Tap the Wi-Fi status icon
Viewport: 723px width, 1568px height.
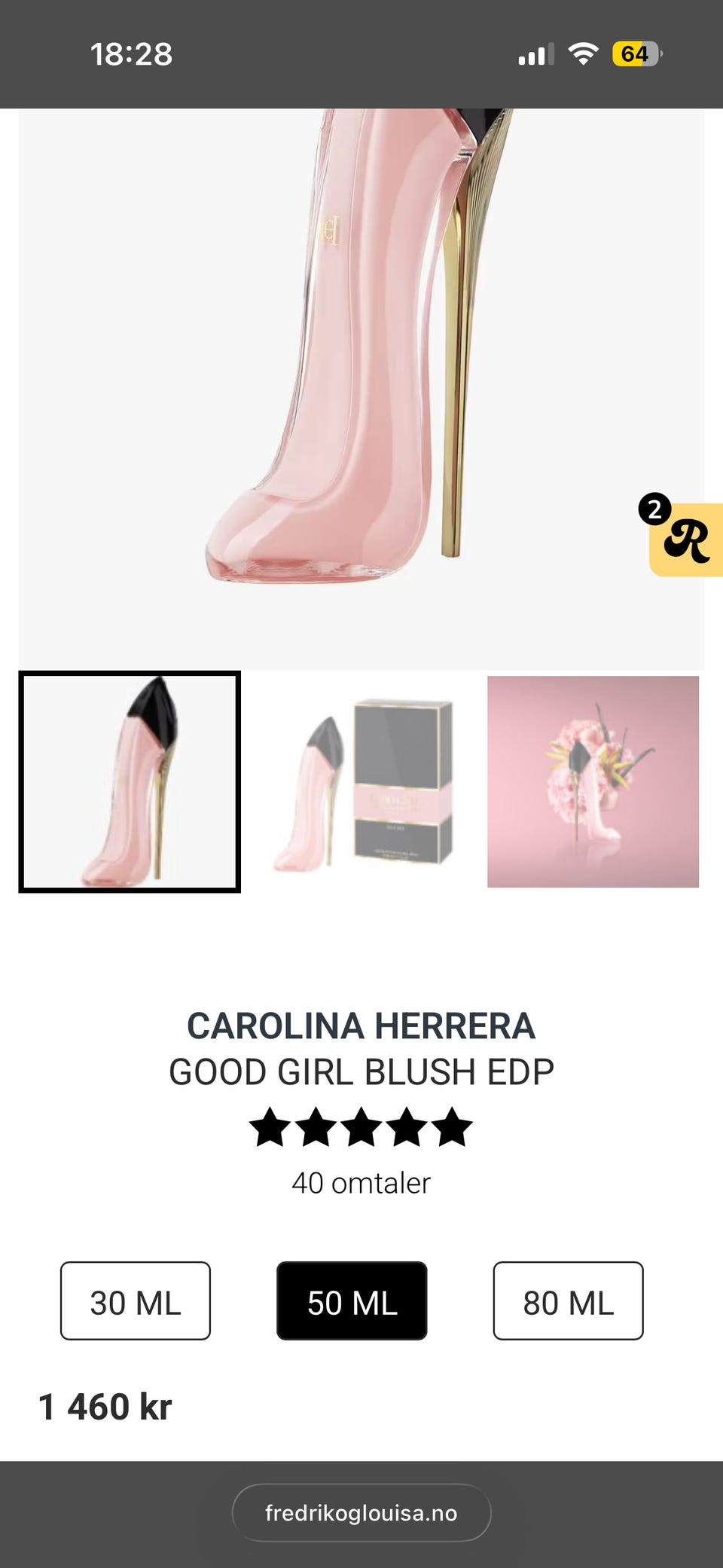pos(583,54)
